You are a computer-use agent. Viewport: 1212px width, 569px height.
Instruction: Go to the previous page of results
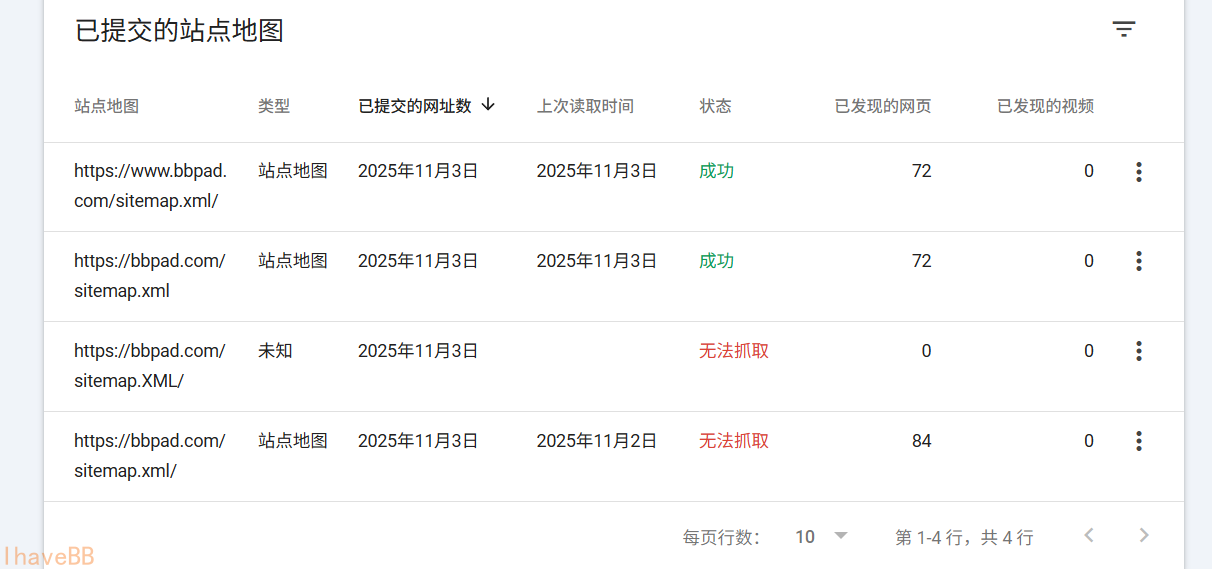click(x=1089, y=536)
